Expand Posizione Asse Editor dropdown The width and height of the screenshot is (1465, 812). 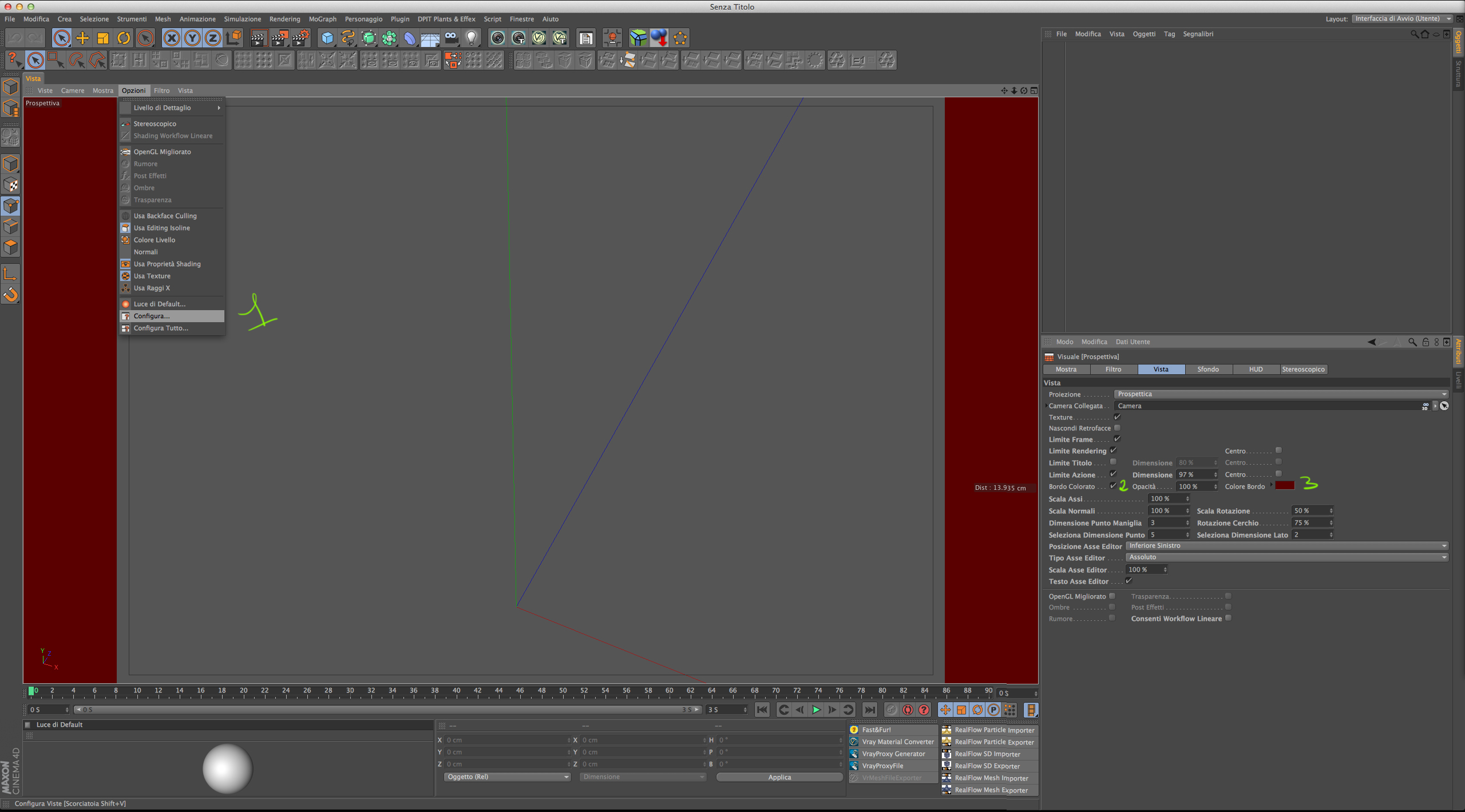[1286, 546]
